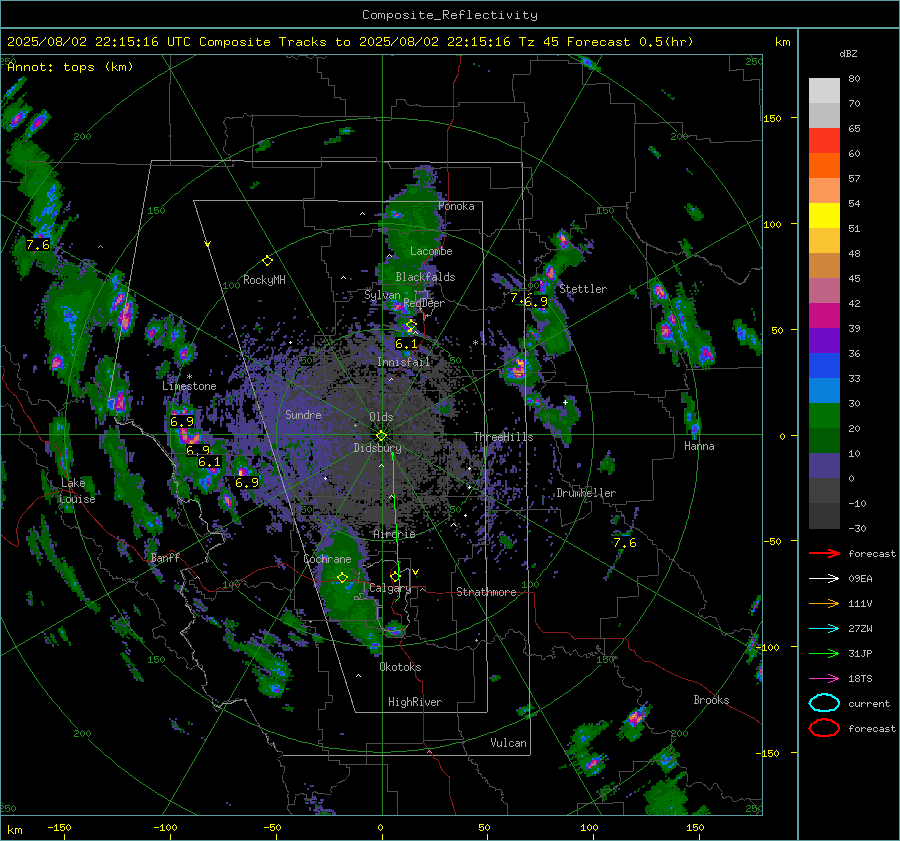The width and height of the screenshot is (900, 841).
Task: Click the Brooks city label
Action: (x=711, y=700)
